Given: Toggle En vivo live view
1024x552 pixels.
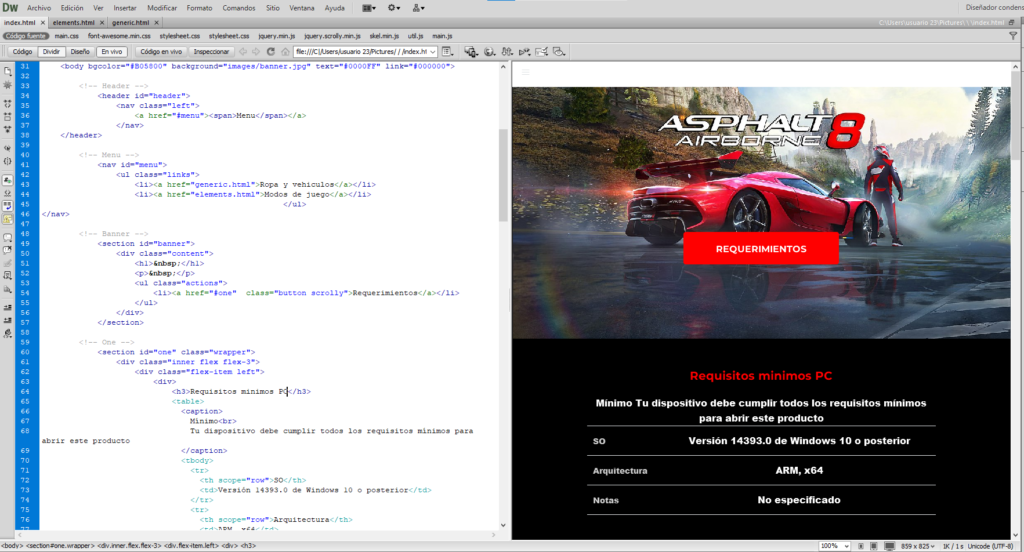Looking at the screenshot, I should [x=112, y=52].
